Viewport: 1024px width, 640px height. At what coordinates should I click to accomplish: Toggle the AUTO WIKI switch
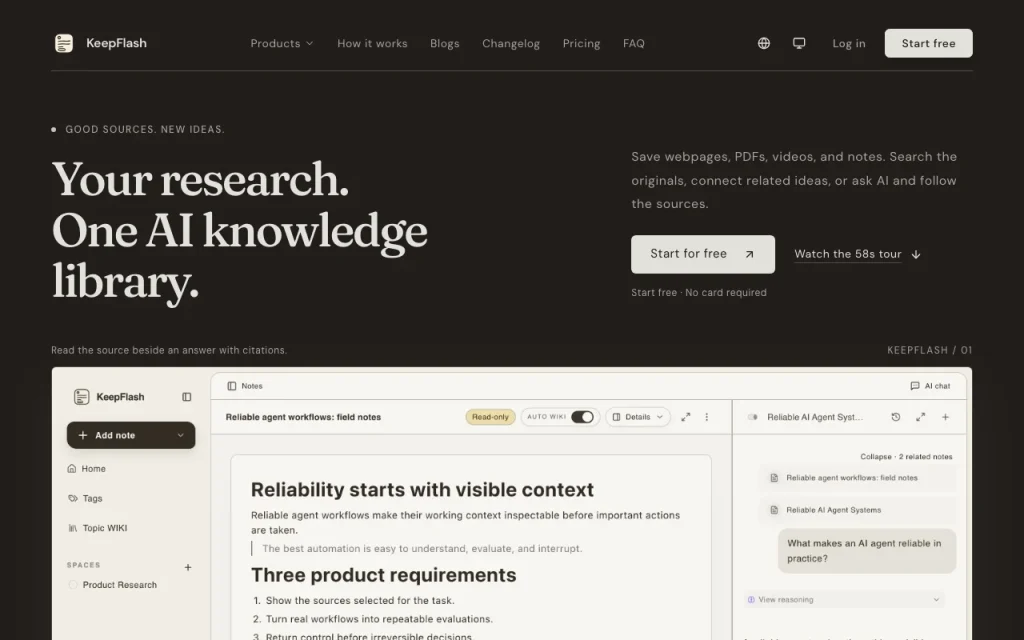pyautogui.click(x=582, y=417)
